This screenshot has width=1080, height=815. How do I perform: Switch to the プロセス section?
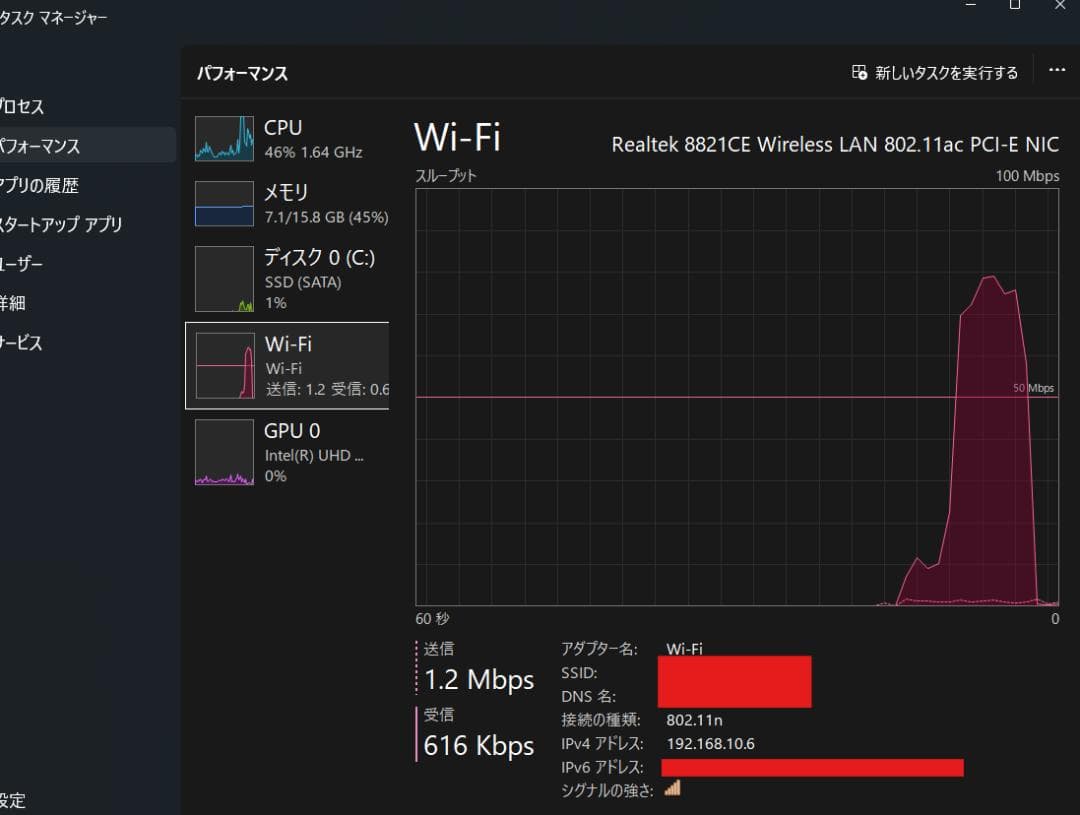20,107
